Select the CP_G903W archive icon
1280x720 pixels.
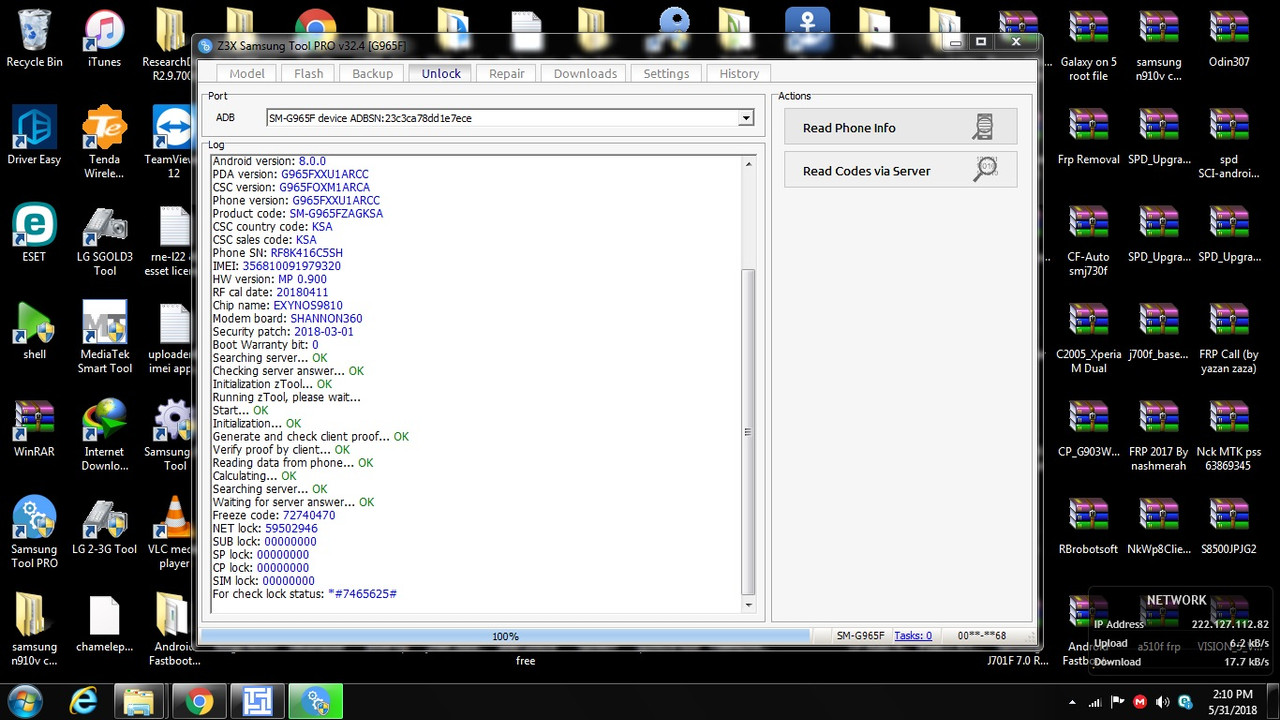pyautogui.click(x=1088, y=428)
